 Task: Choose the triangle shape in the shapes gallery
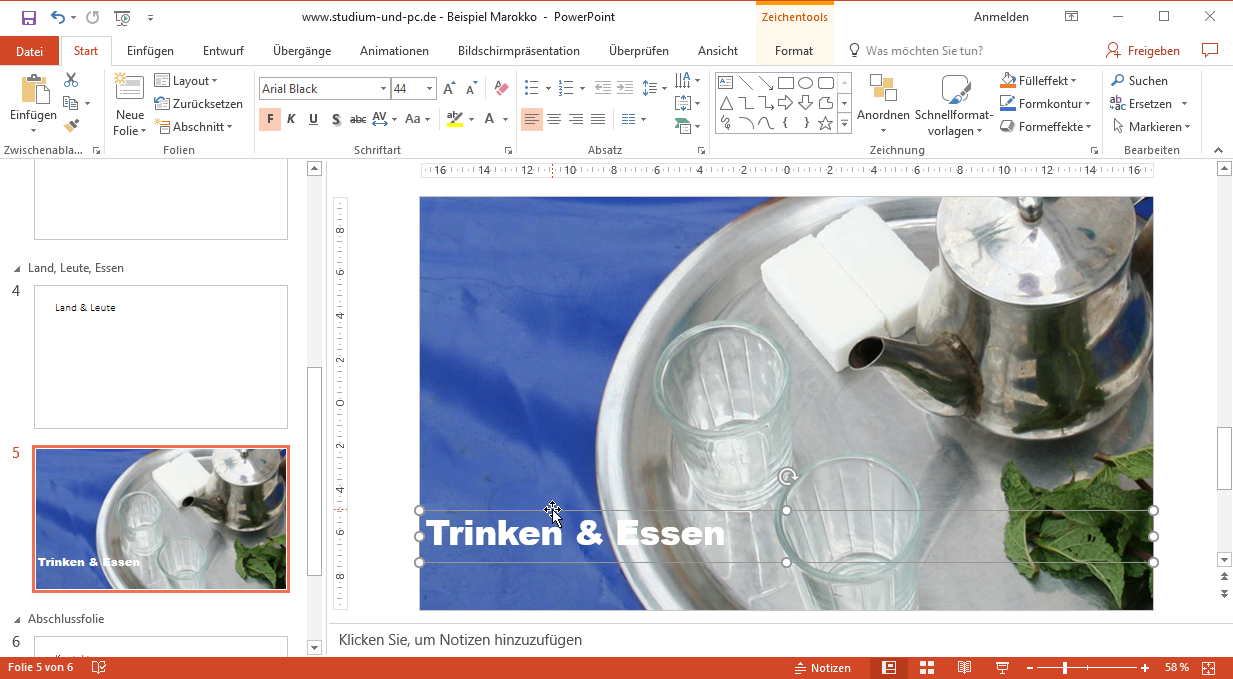726,103
